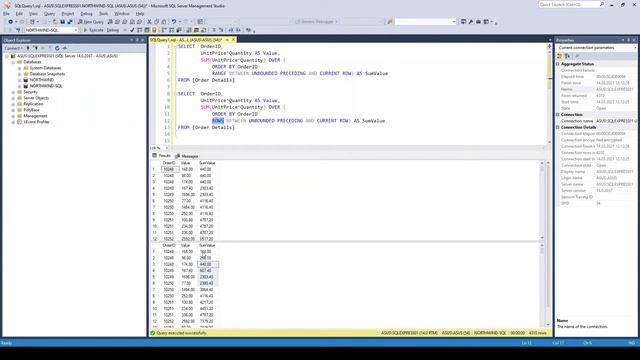Click the Decrease Indent icon

click(x=231, y=30)
